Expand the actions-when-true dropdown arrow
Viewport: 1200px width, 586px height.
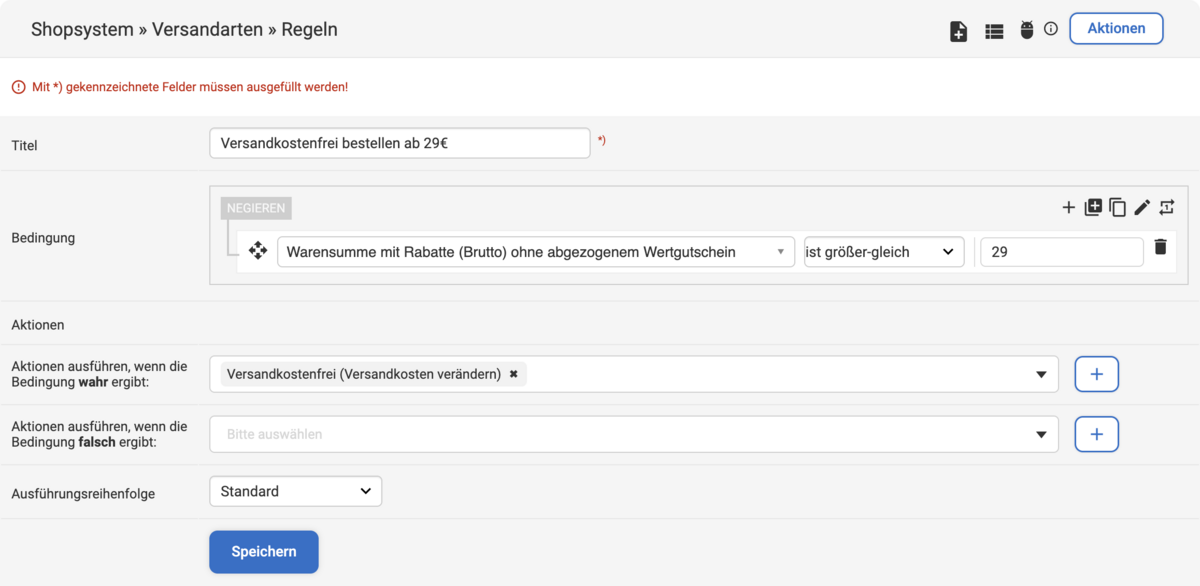[1041, 375]
